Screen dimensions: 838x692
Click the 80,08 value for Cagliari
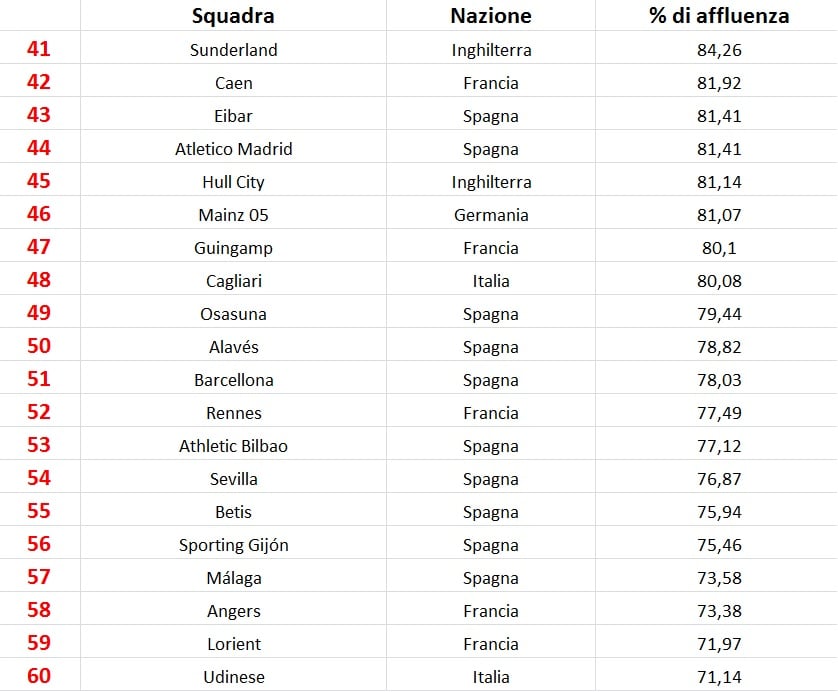[719, 281]
